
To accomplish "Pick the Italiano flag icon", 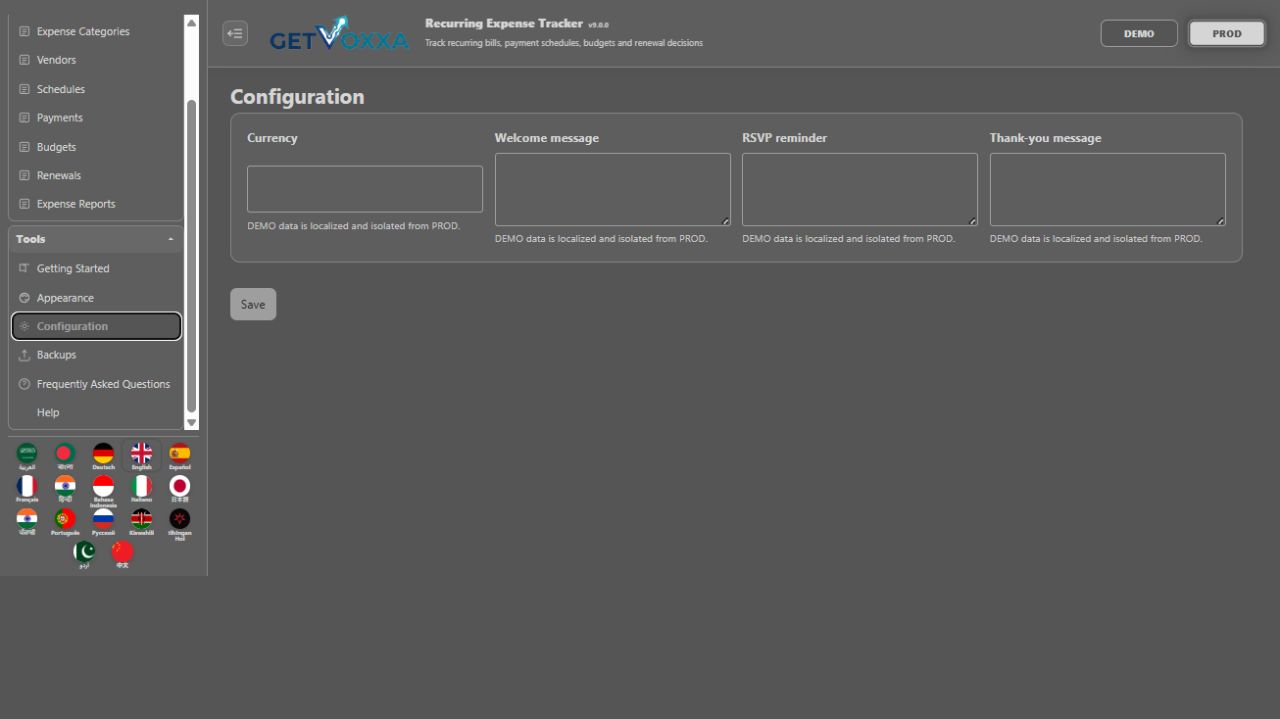I will coord(141,489).
